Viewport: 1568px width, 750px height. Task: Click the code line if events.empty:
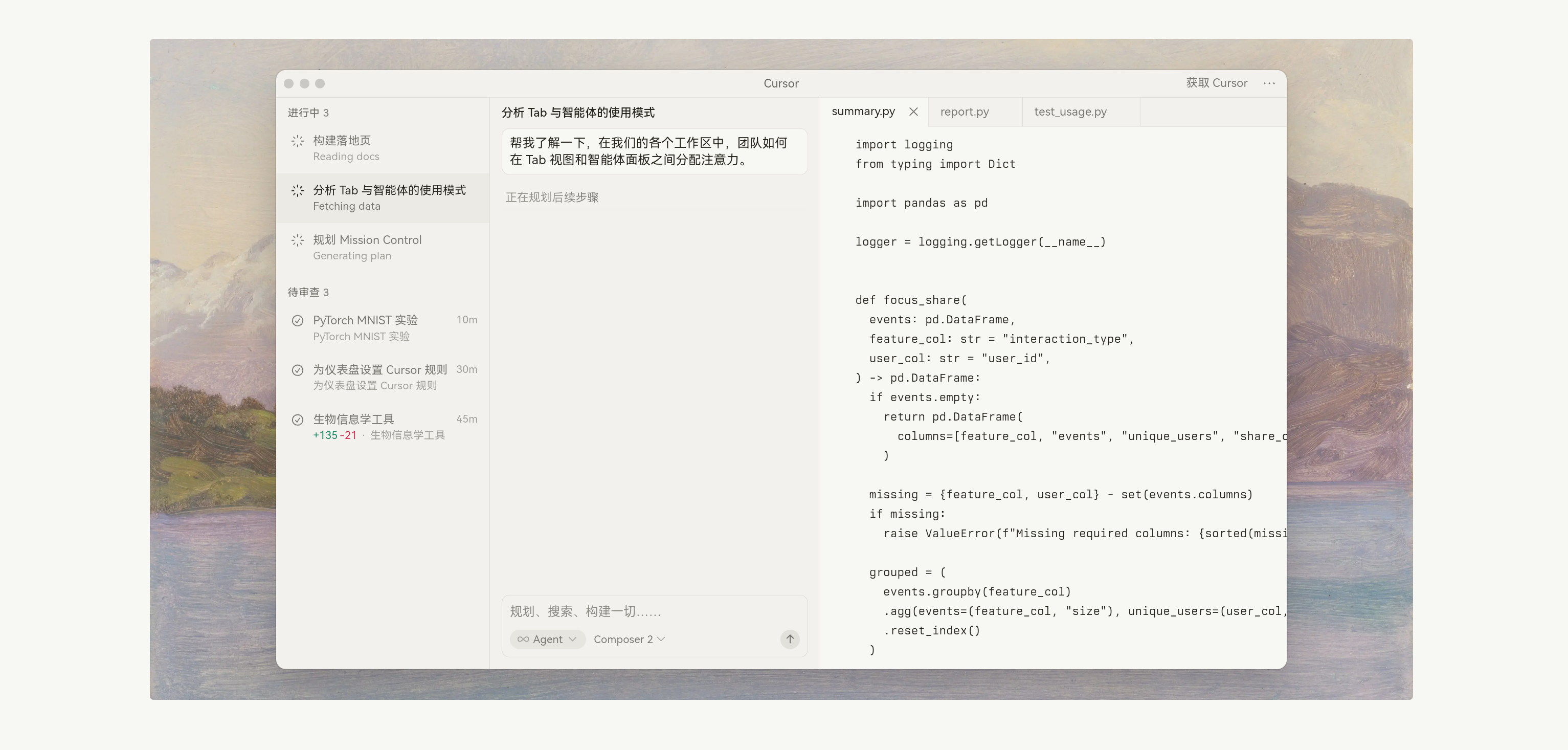(x=925, y=398)
